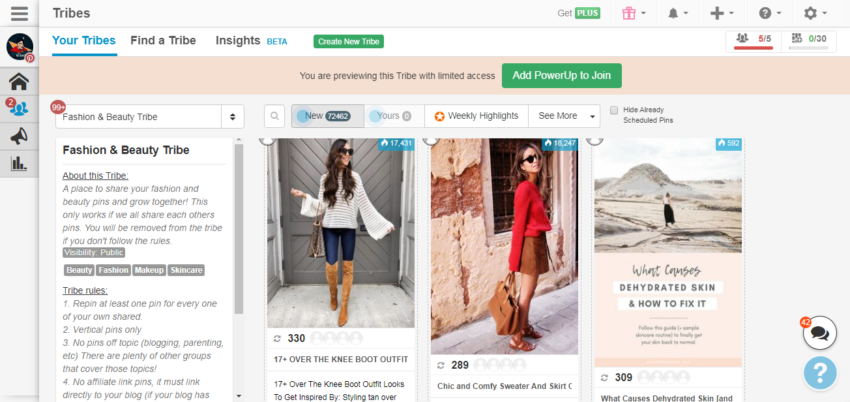Expand the Fashion & Beauty Tribe selector
This screenshot has height=402, width=850.
150,116
